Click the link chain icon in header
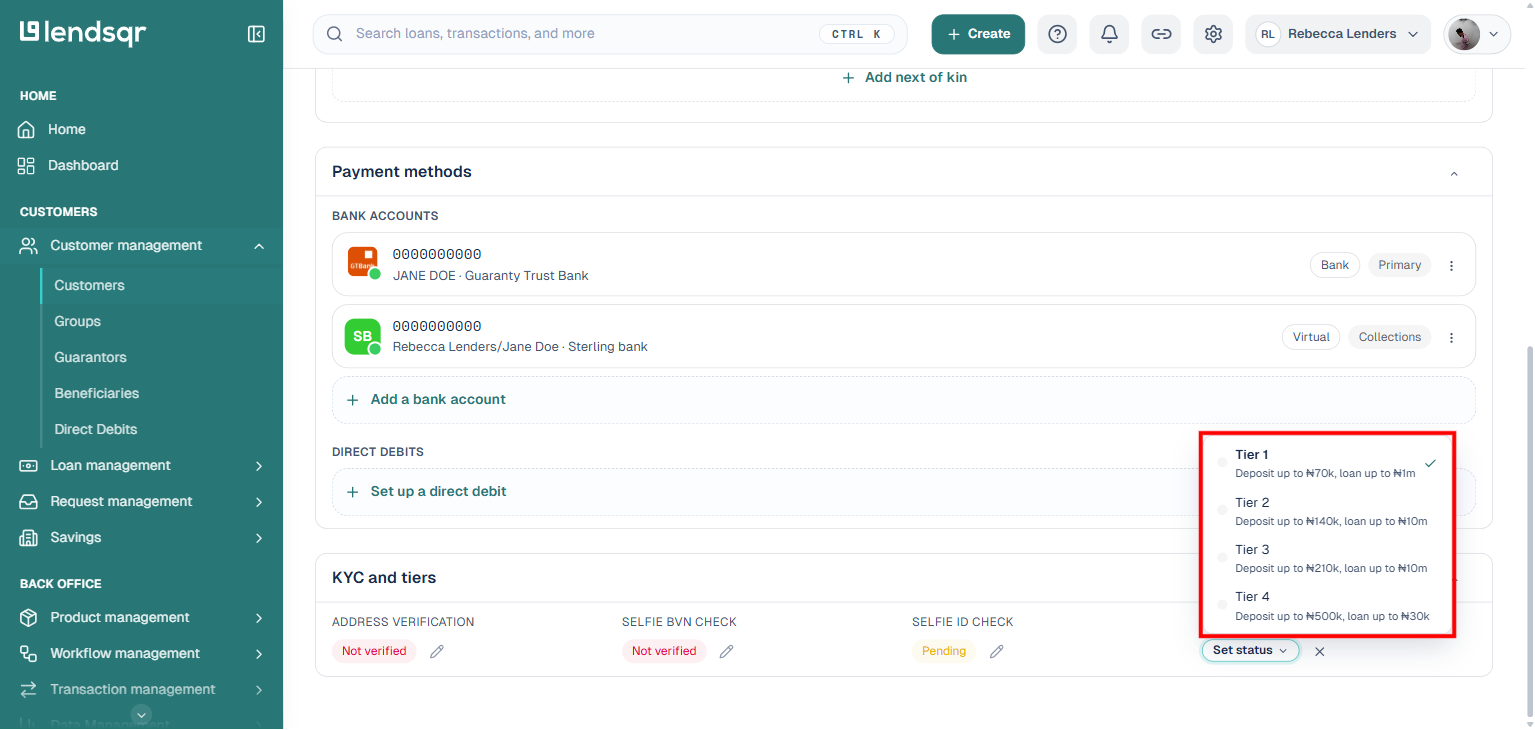Screen dimensions: 1535x730 [x=1161, y=34]
